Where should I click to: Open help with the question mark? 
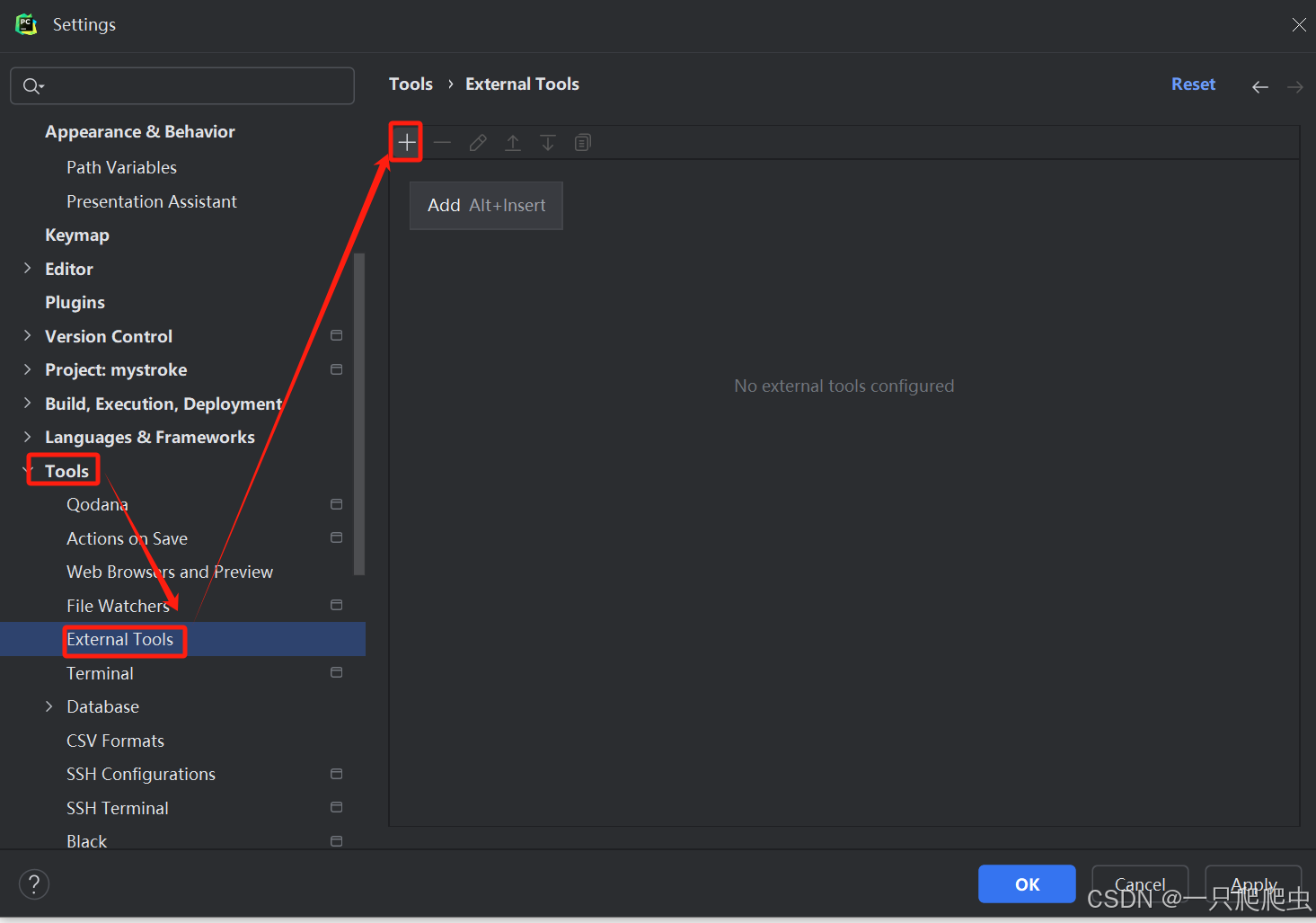pyautogui.click(x=34, y=884)
